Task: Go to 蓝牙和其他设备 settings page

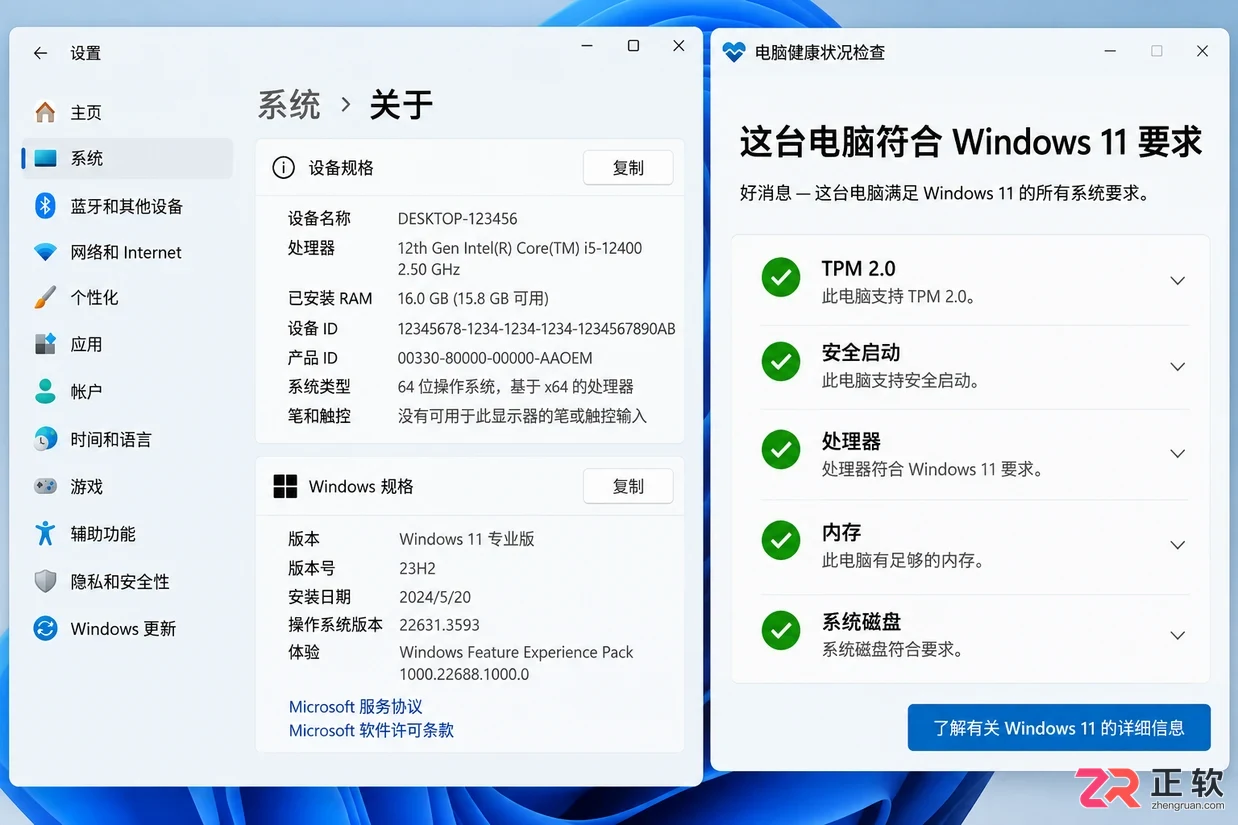Action: 127,206
